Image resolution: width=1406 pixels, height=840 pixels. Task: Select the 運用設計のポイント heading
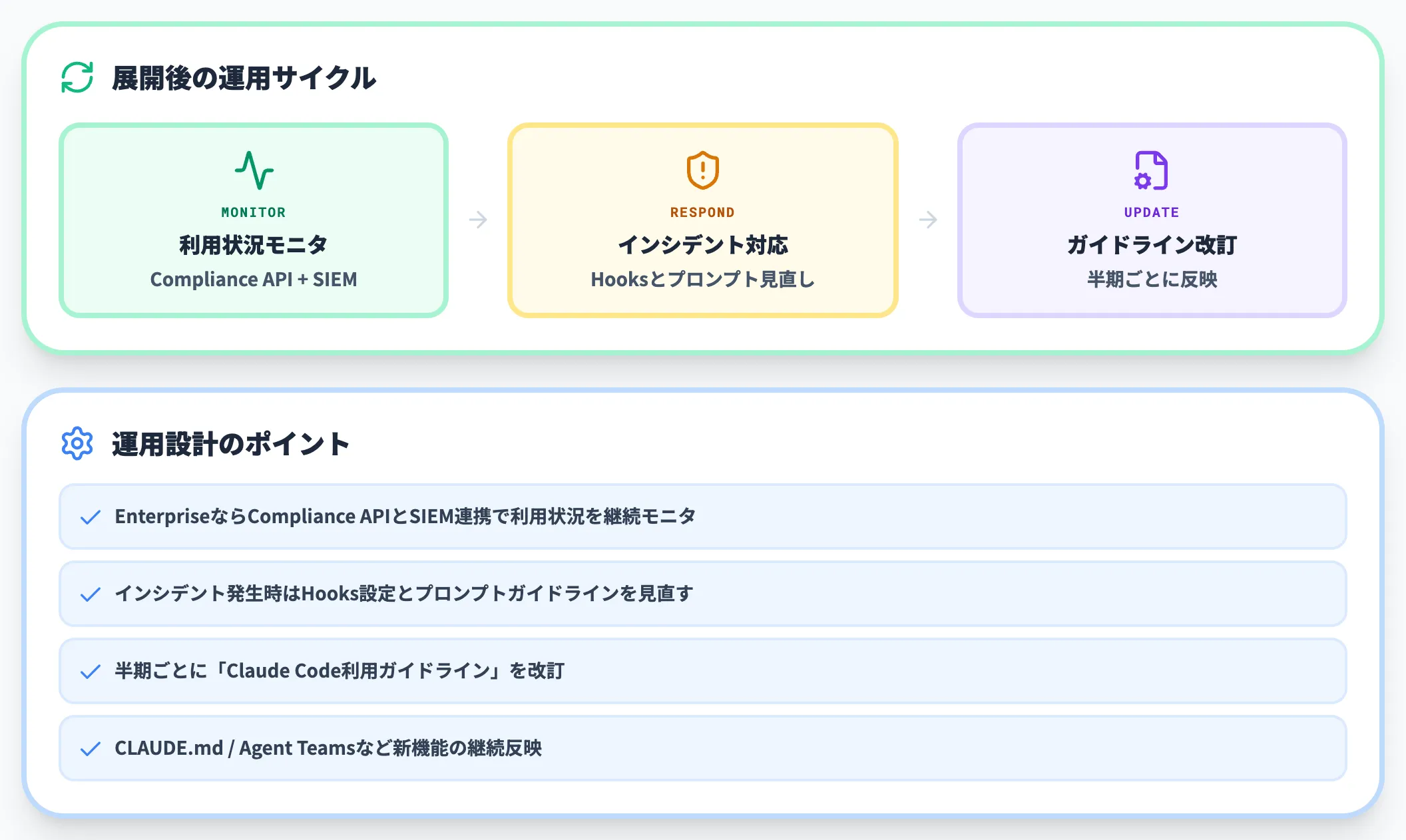coord(231,444)
